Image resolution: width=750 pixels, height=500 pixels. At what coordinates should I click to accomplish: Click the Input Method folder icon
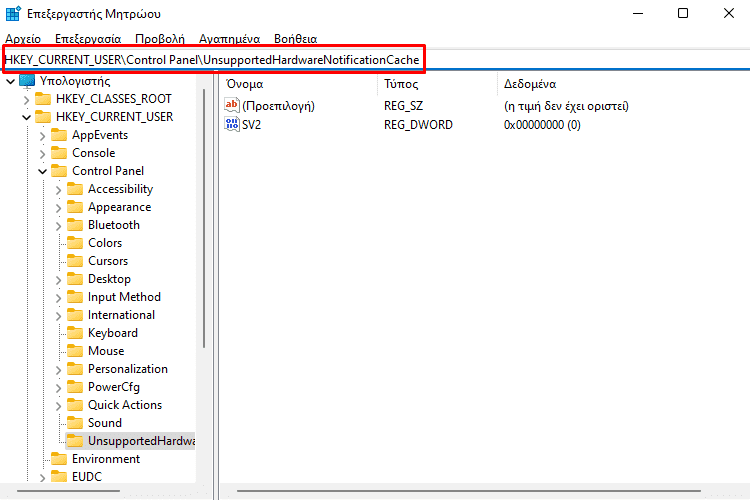[75, 297]
